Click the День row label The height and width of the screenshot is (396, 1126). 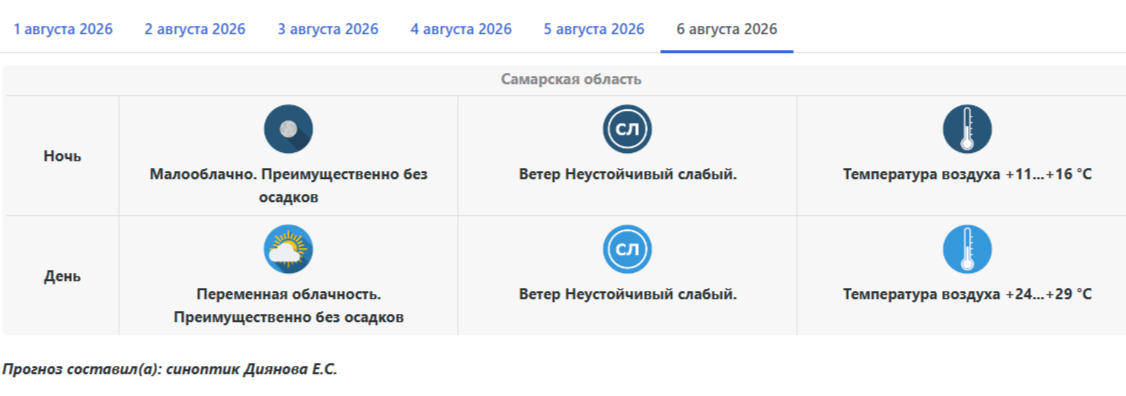[62, 276]
